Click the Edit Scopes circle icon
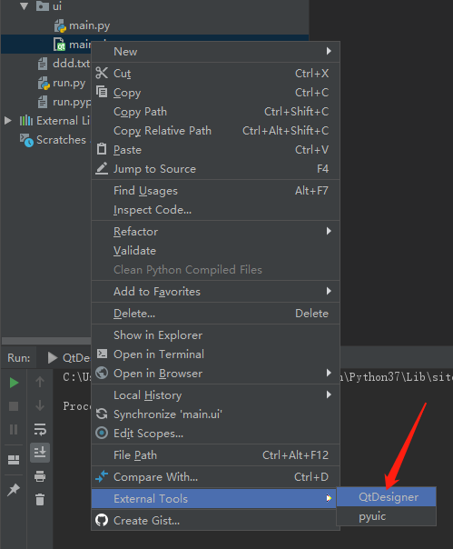Viewport: 453px width, 549px height. tap(102, 433)
